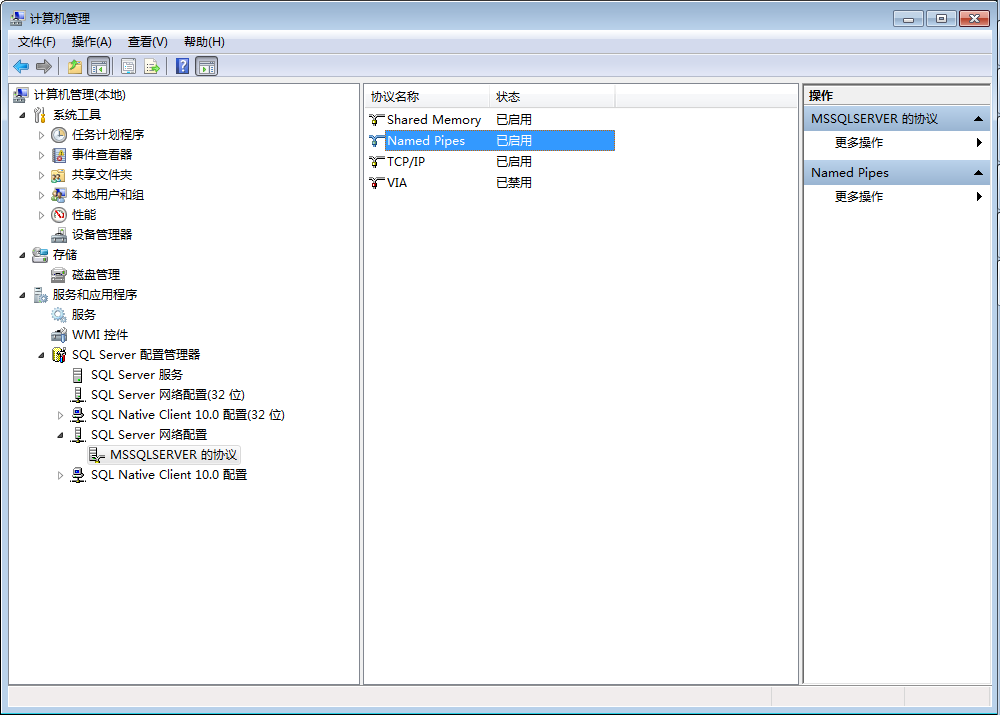Select 设备管理器 in the tree
The width and height of the screenshot is (1000, 715).
point(101,235)
